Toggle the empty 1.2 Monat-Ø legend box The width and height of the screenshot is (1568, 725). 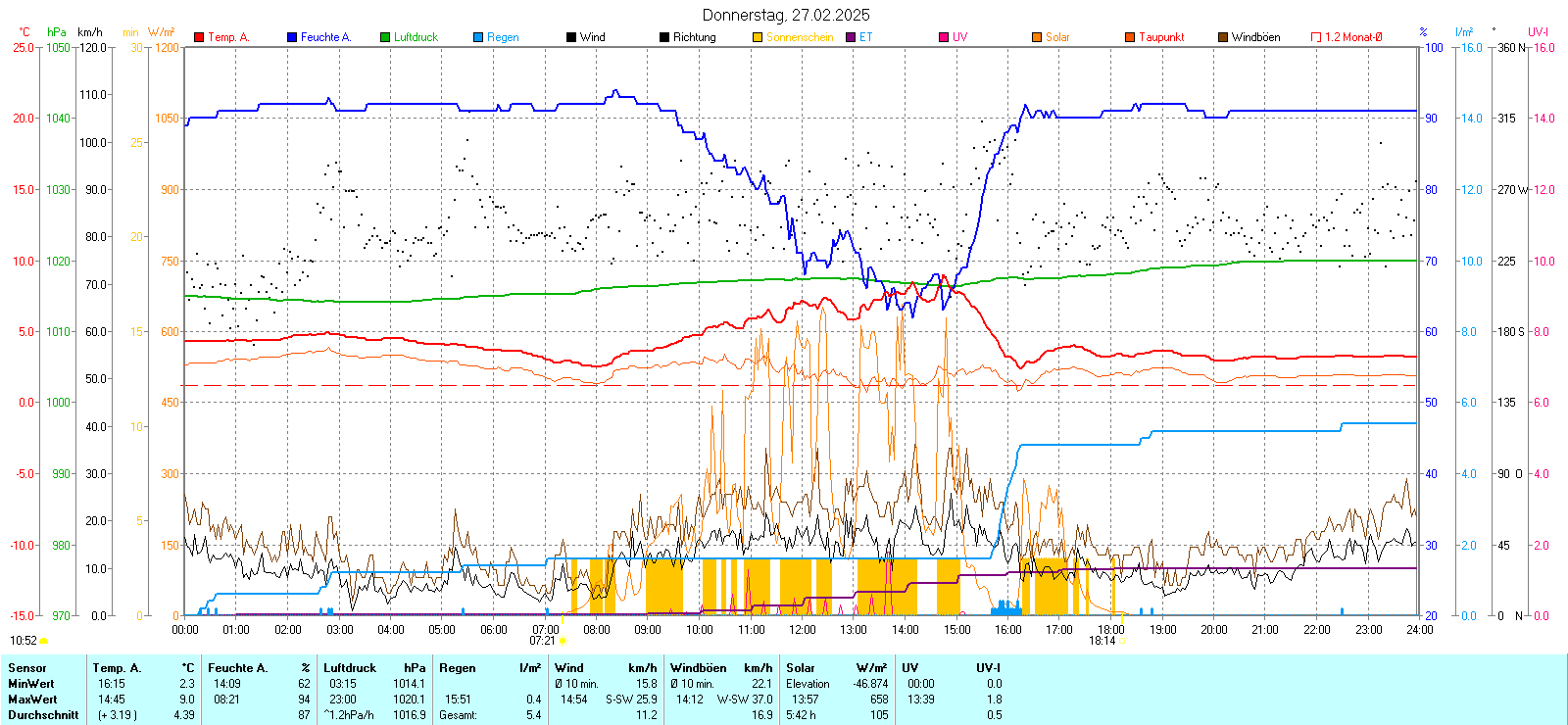pos(1316,37)
